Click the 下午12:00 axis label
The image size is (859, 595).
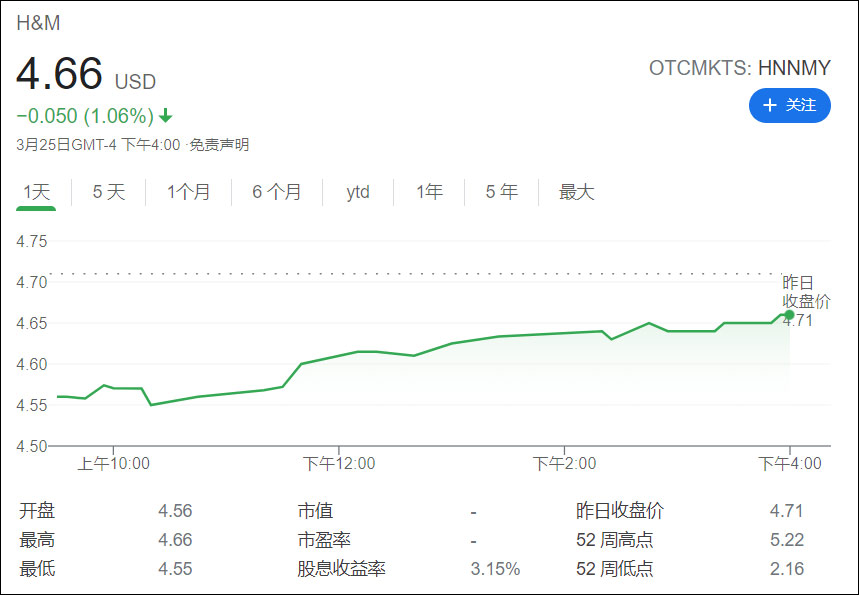339,464
